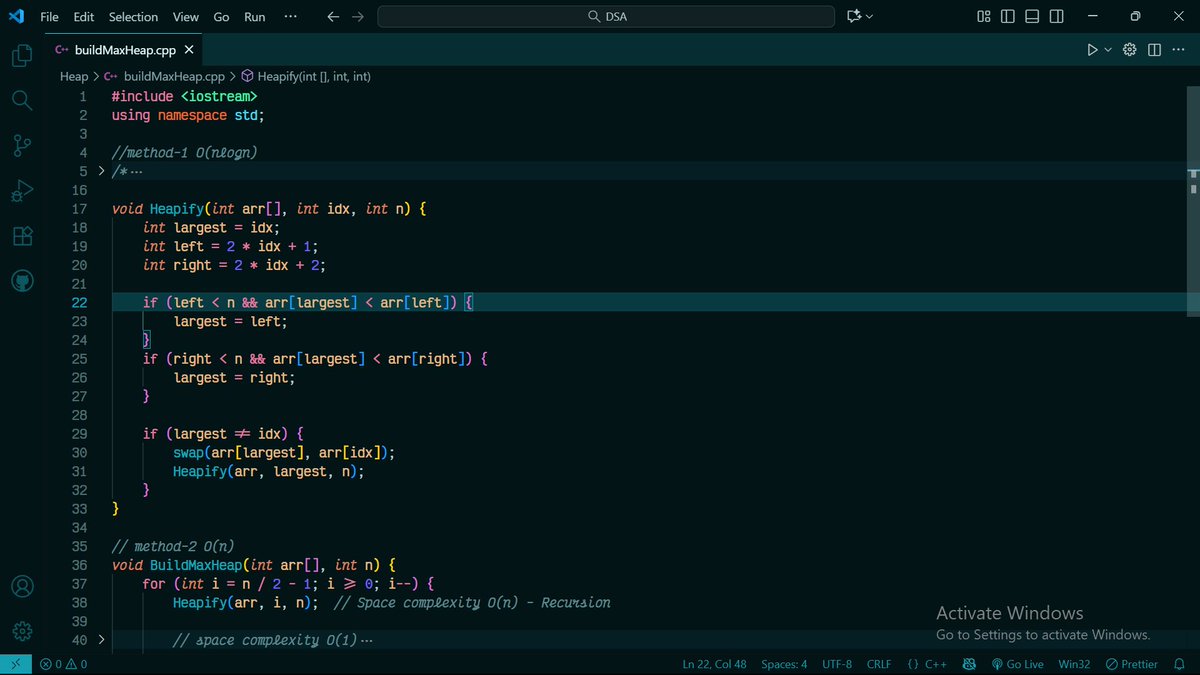Open the Search view in activity bar
Viewport: 1200px width, 675px height.
tap(22, 100)
